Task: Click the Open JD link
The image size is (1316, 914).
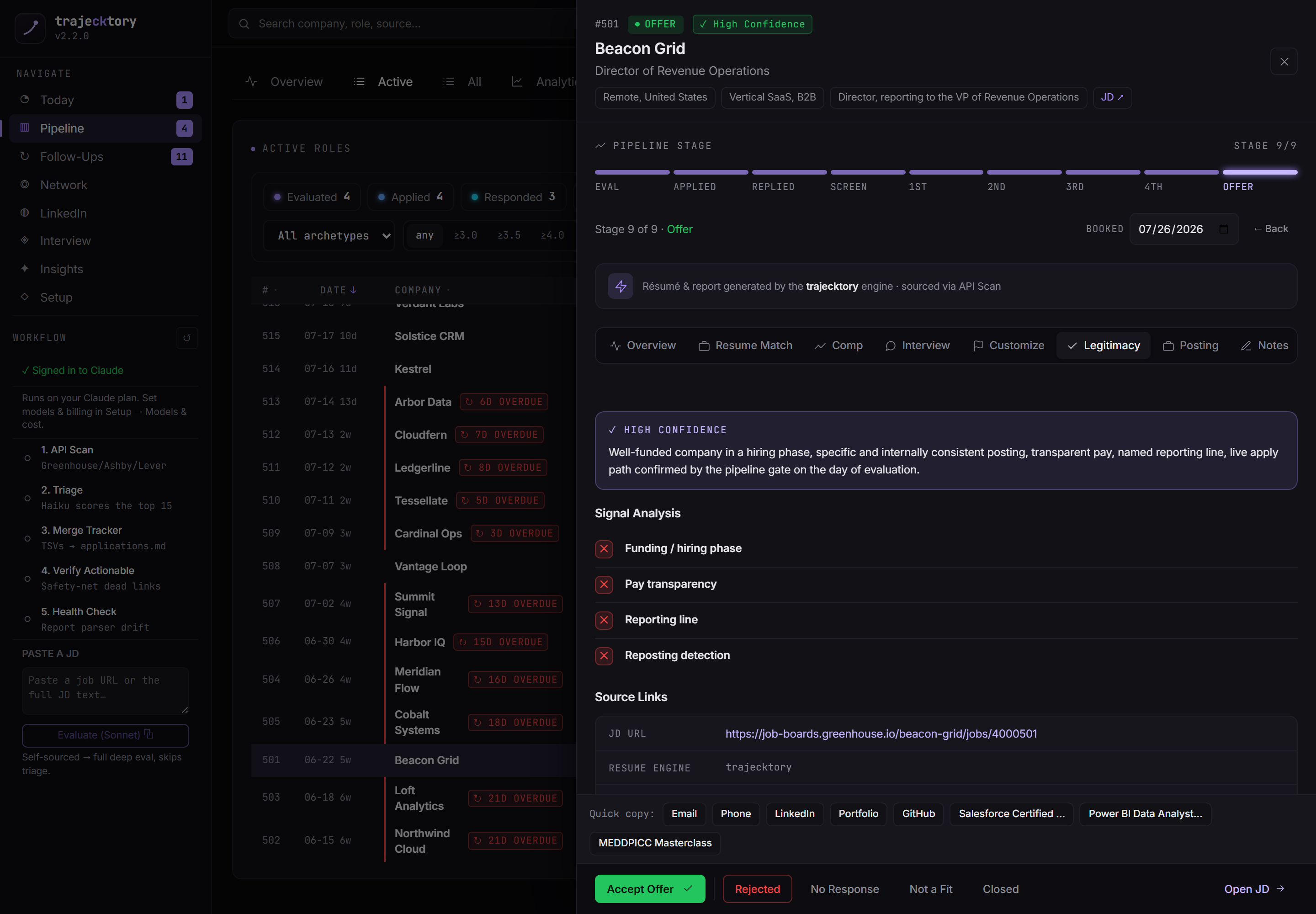Action: pyautogui.click(x=1254, y=889)
